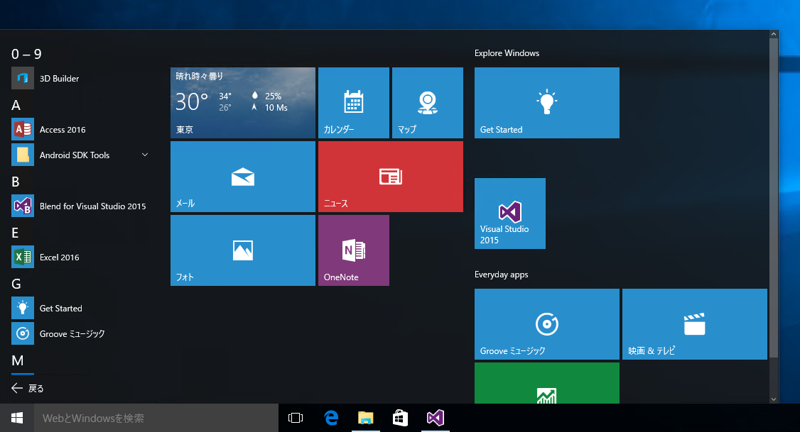The width and height of the screenshot is (800, 432).
Task: Launch Microsoft Edge from the taskbar
Action: (331, 418)
